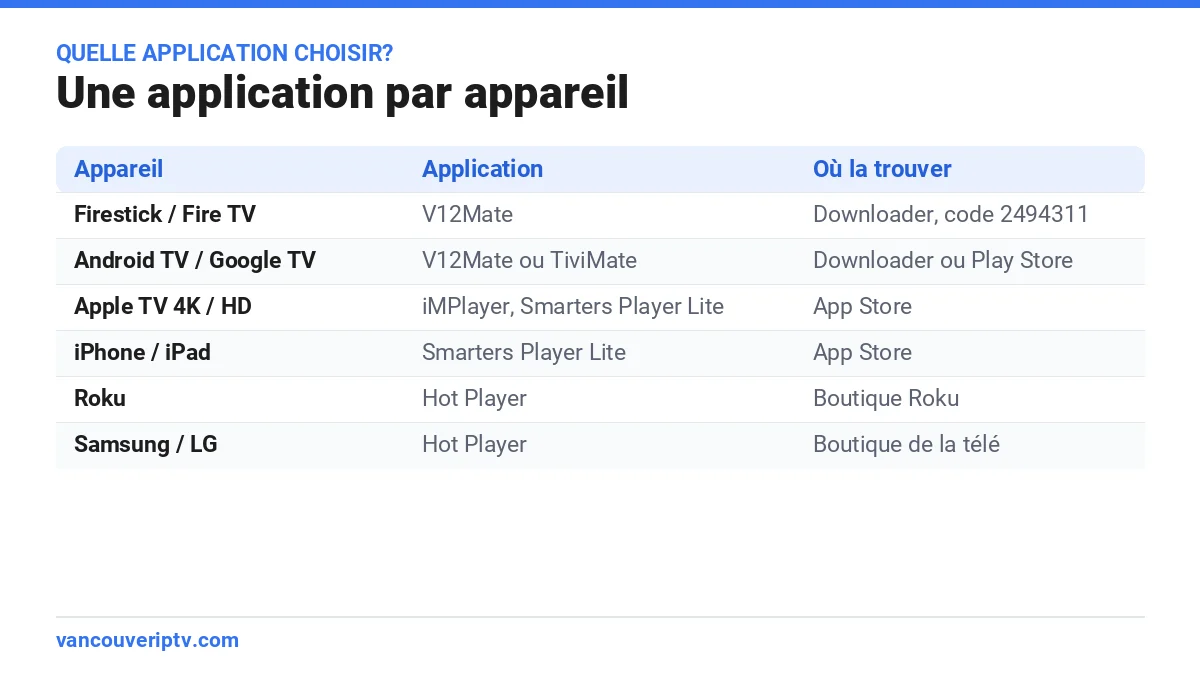
Task: Select the 'V12Mate' cell in Firestick row
Action: [x=467, y=214]
